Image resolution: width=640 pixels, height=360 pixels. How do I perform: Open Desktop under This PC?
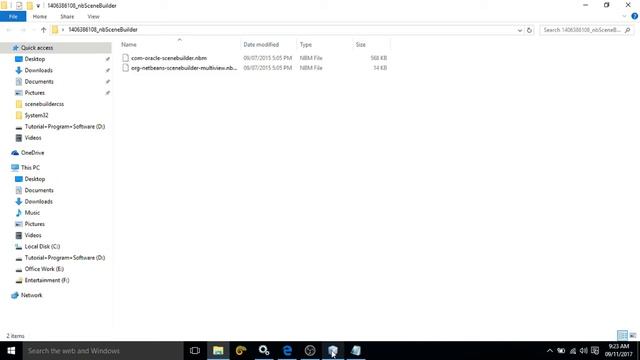tap(35, 179)
